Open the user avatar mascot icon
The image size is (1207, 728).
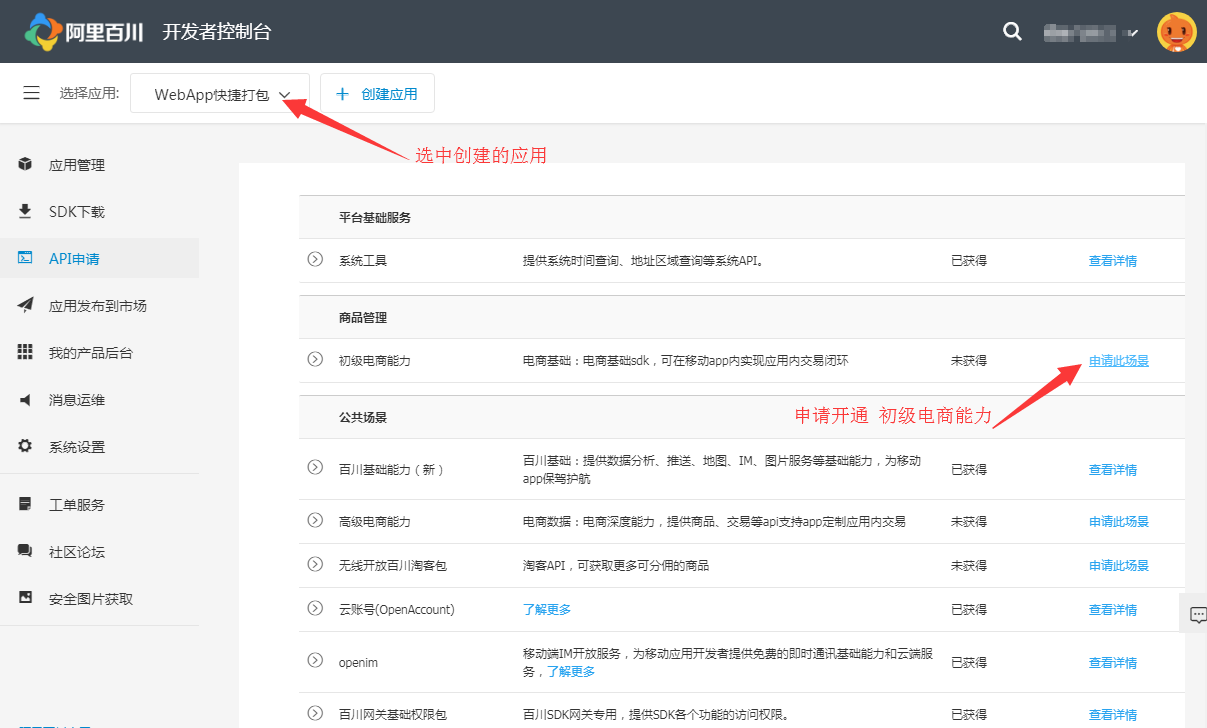click(x=1176, y=32)
